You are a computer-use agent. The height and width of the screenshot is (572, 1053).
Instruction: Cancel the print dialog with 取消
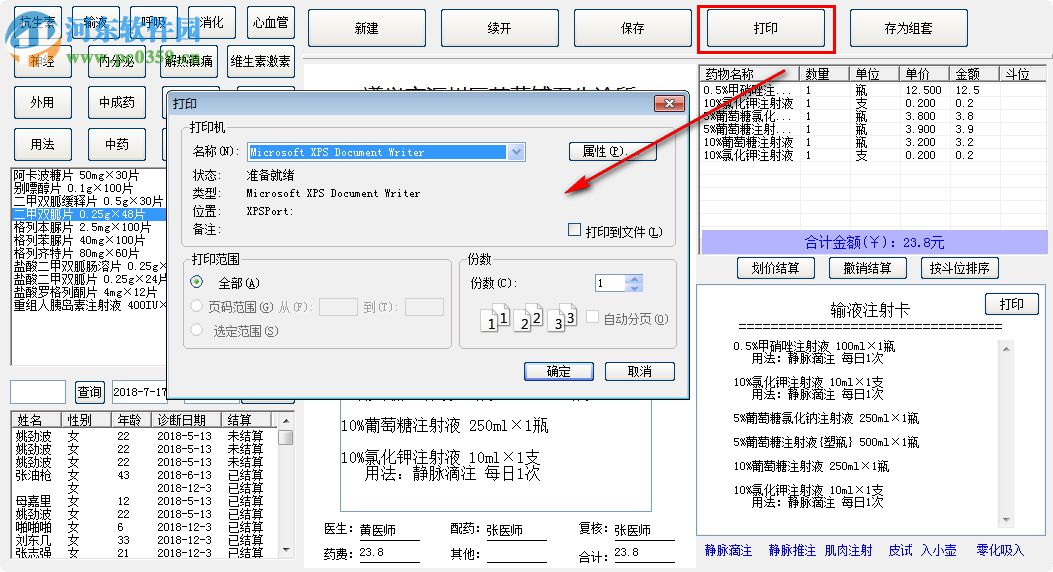pos(640,371)
